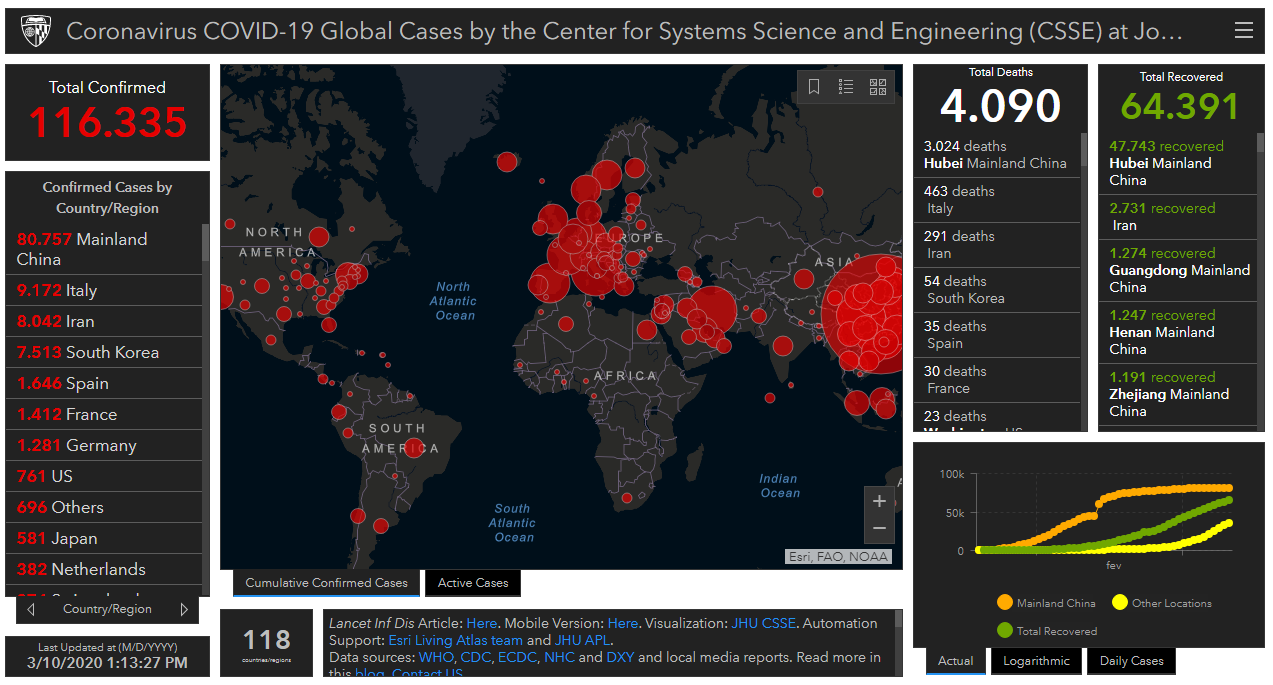Go to previous list with left arrow
The image size is (1273, 685).
pyautogui.click(x=31, y=609)
